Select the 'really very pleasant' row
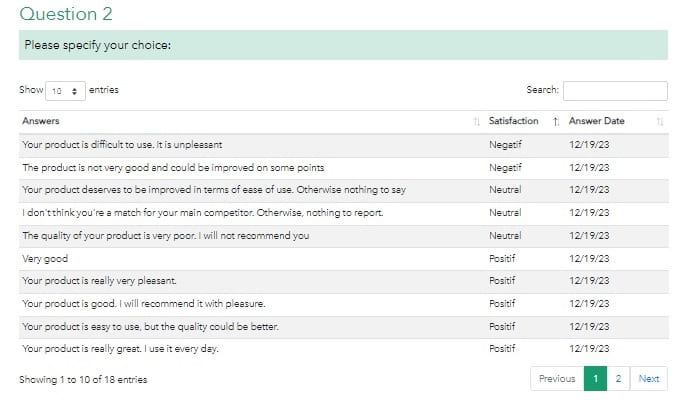 tap(343, 281)
